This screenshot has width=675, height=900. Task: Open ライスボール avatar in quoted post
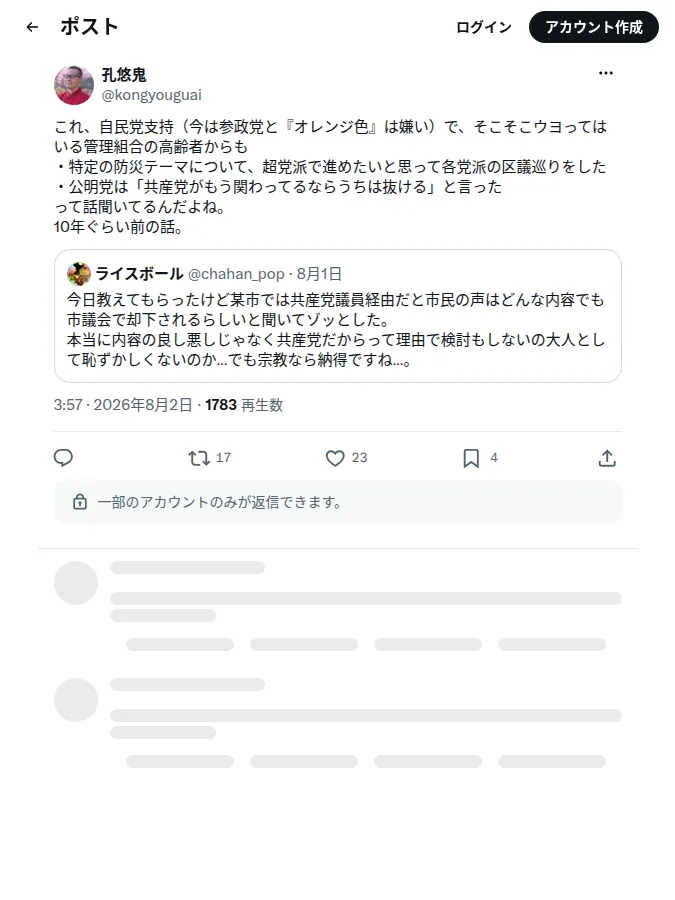[x=79, y=274]
